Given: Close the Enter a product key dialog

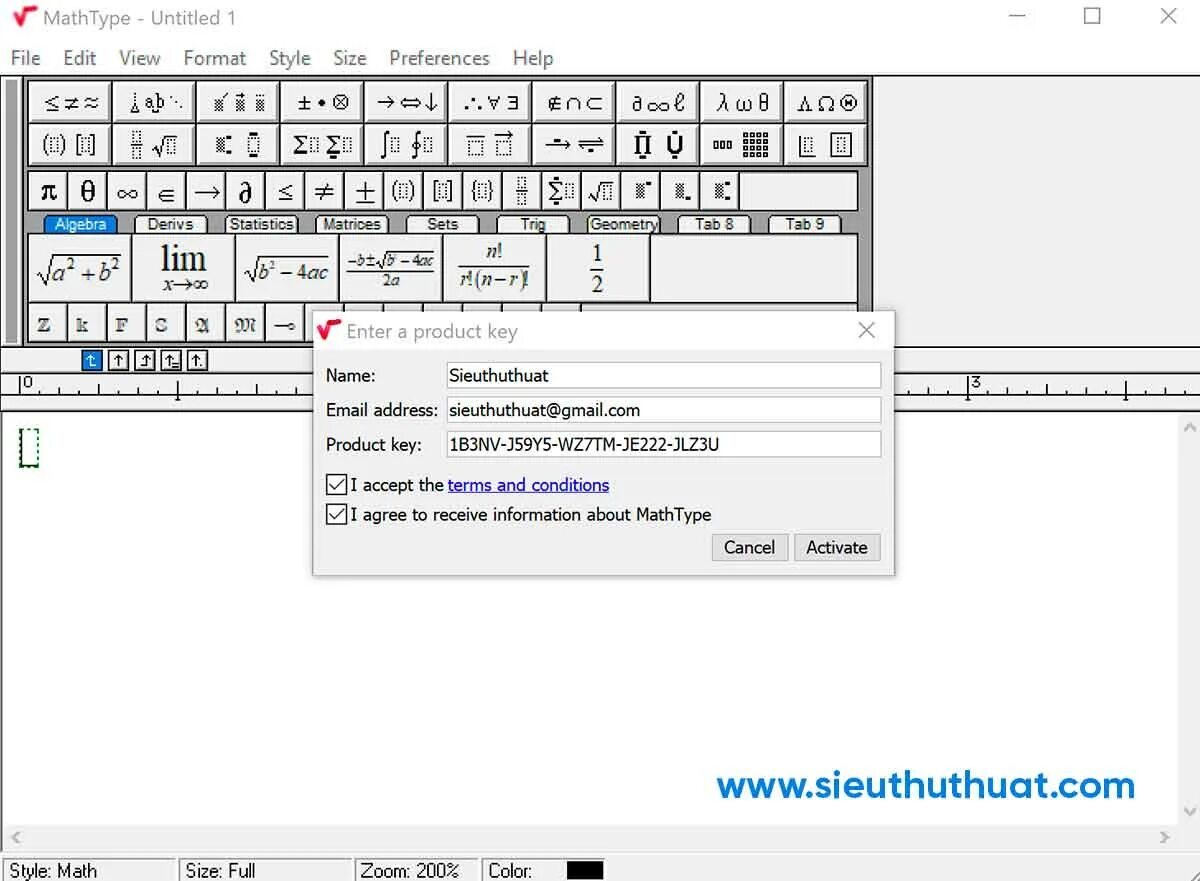Looking at the screenshot, I should (866, 331).
